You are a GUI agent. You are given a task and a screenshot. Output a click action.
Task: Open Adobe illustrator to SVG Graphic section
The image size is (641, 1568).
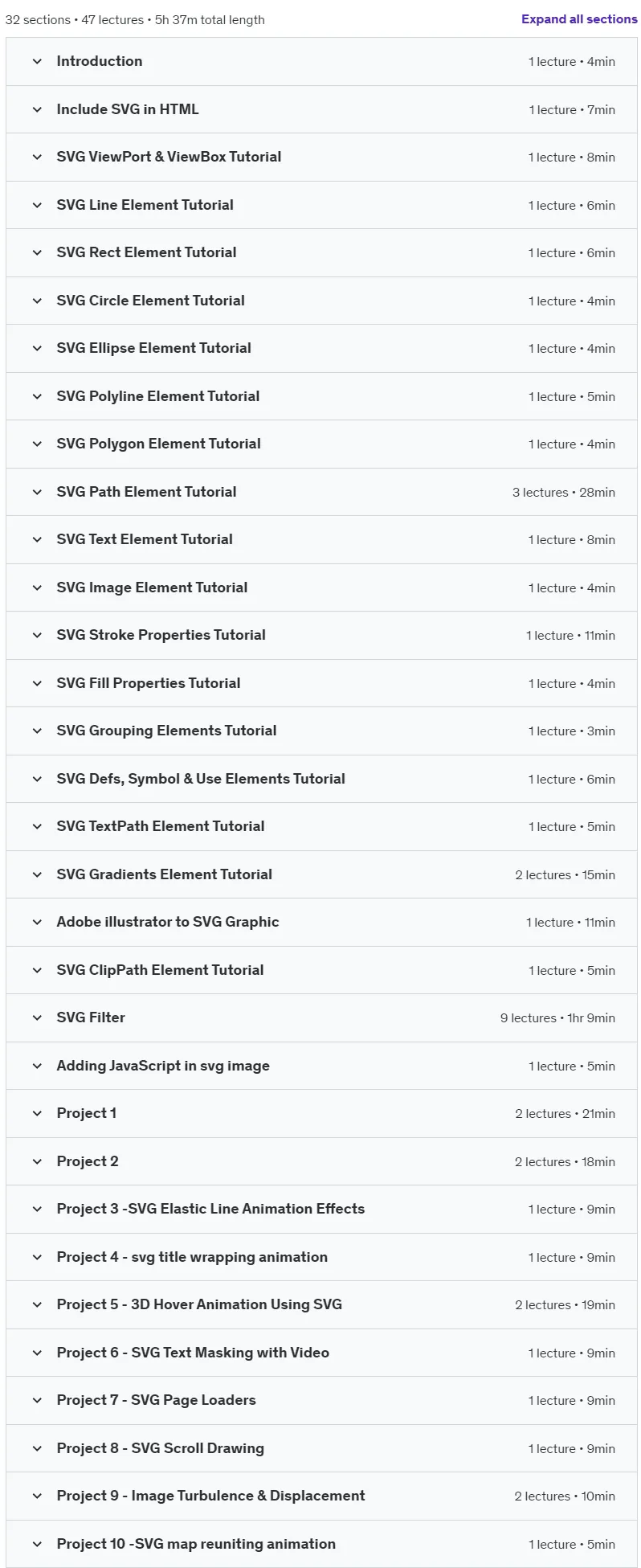(321, 922)
